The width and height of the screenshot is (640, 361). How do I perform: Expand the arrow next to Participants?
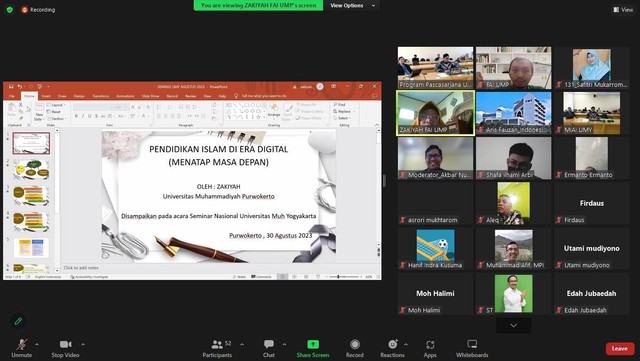(x=242, y=344)
